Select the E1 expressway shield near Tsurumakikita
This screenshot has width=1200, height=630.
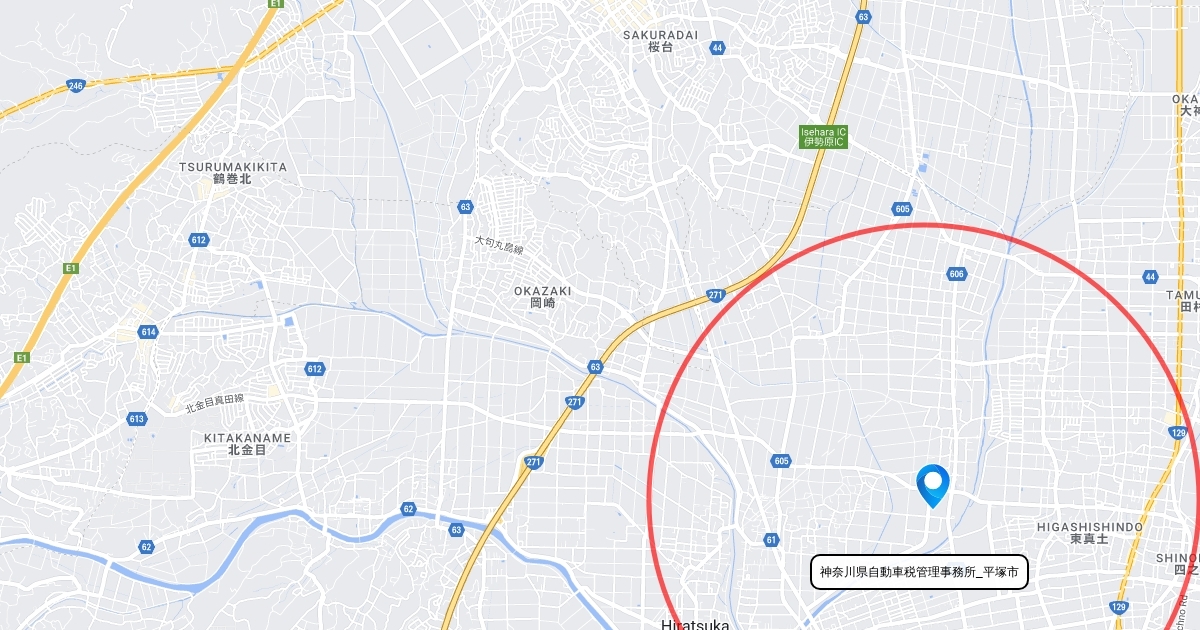tap(70, 268)
